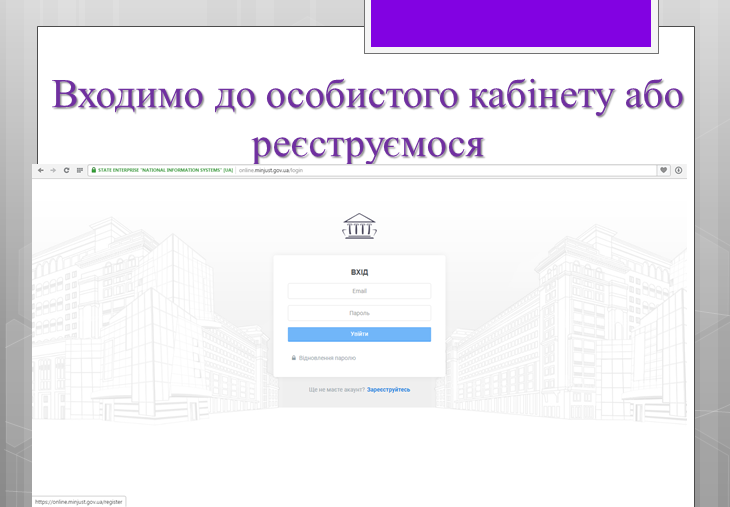
Task: Click the Ministry of Justice building logo
Action: click(359, 226)
